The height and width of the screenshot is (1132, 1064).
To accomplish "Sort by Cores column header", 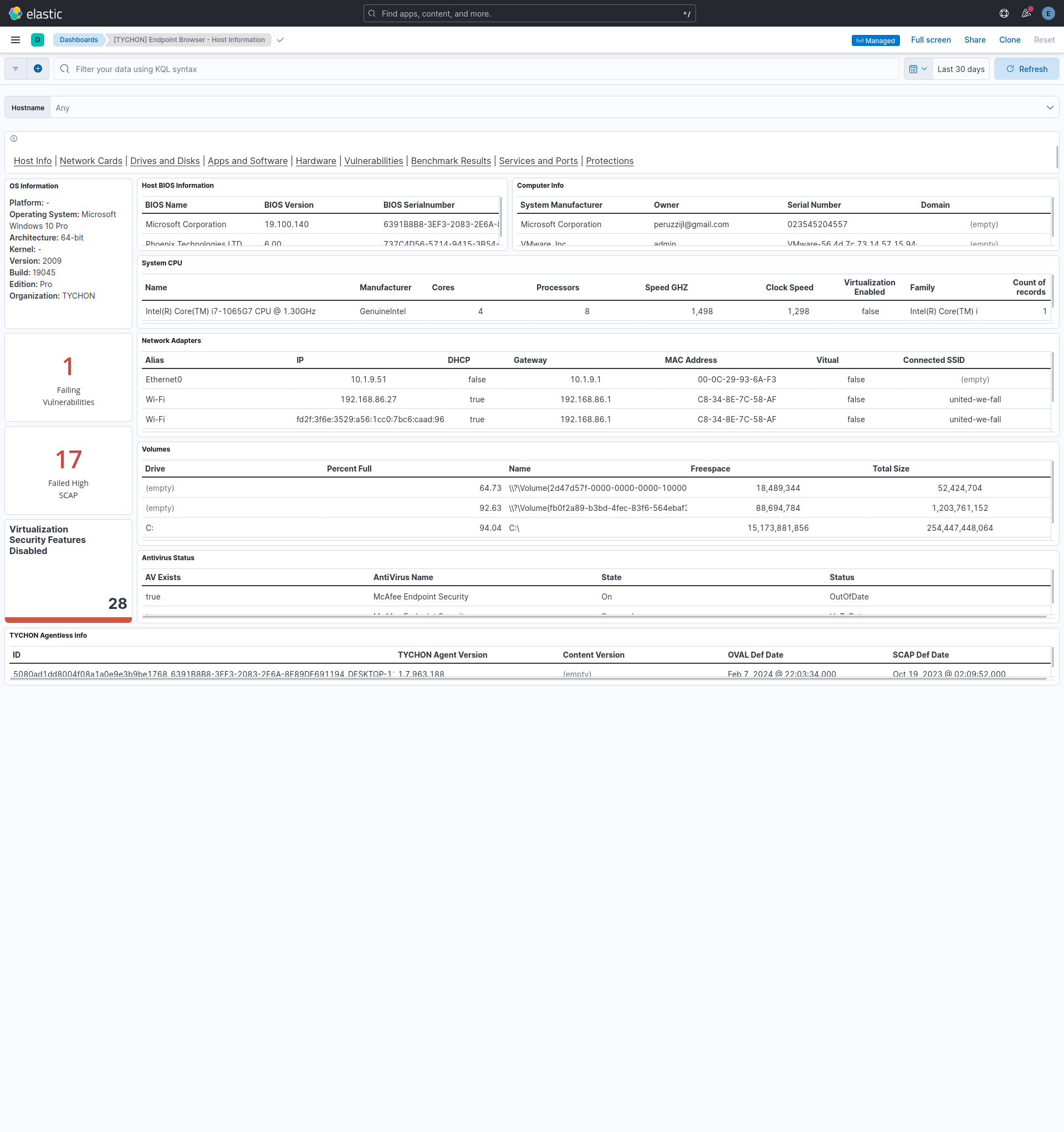I will coord(443,288).
